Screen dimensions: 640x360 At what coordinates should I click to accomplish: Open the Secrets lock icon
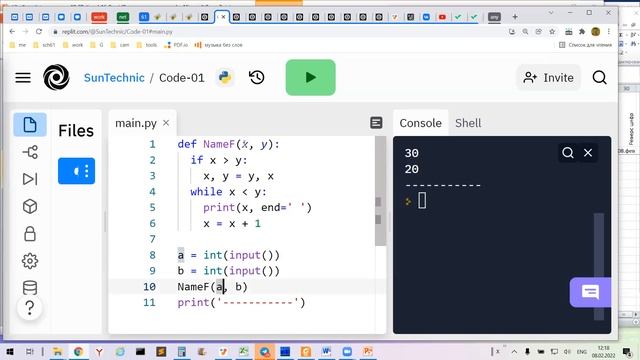point(30,234)
